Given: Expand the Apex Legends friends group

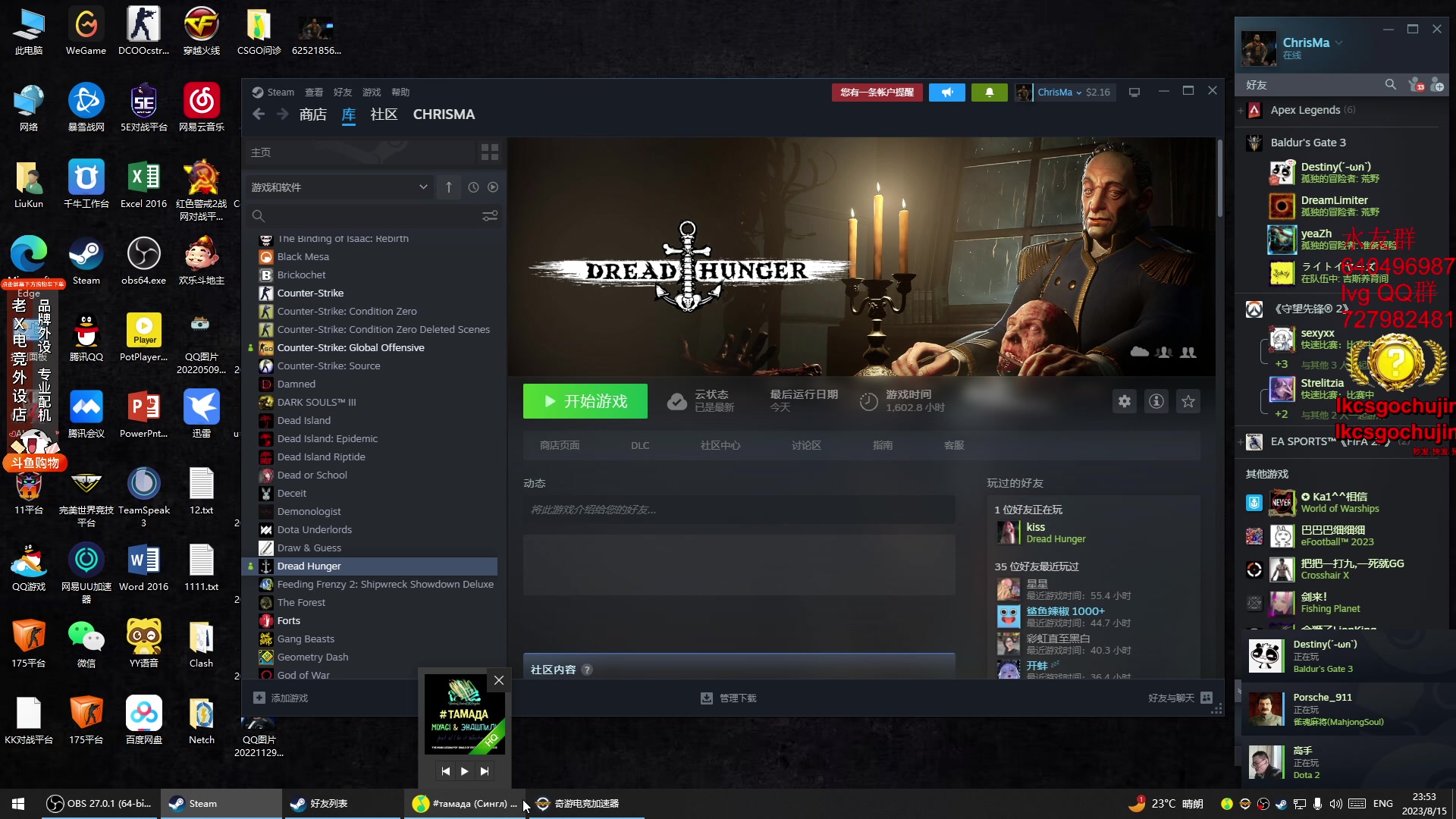Looking at the screenshot, I should pyautogui.click(x=1241, y=110).
